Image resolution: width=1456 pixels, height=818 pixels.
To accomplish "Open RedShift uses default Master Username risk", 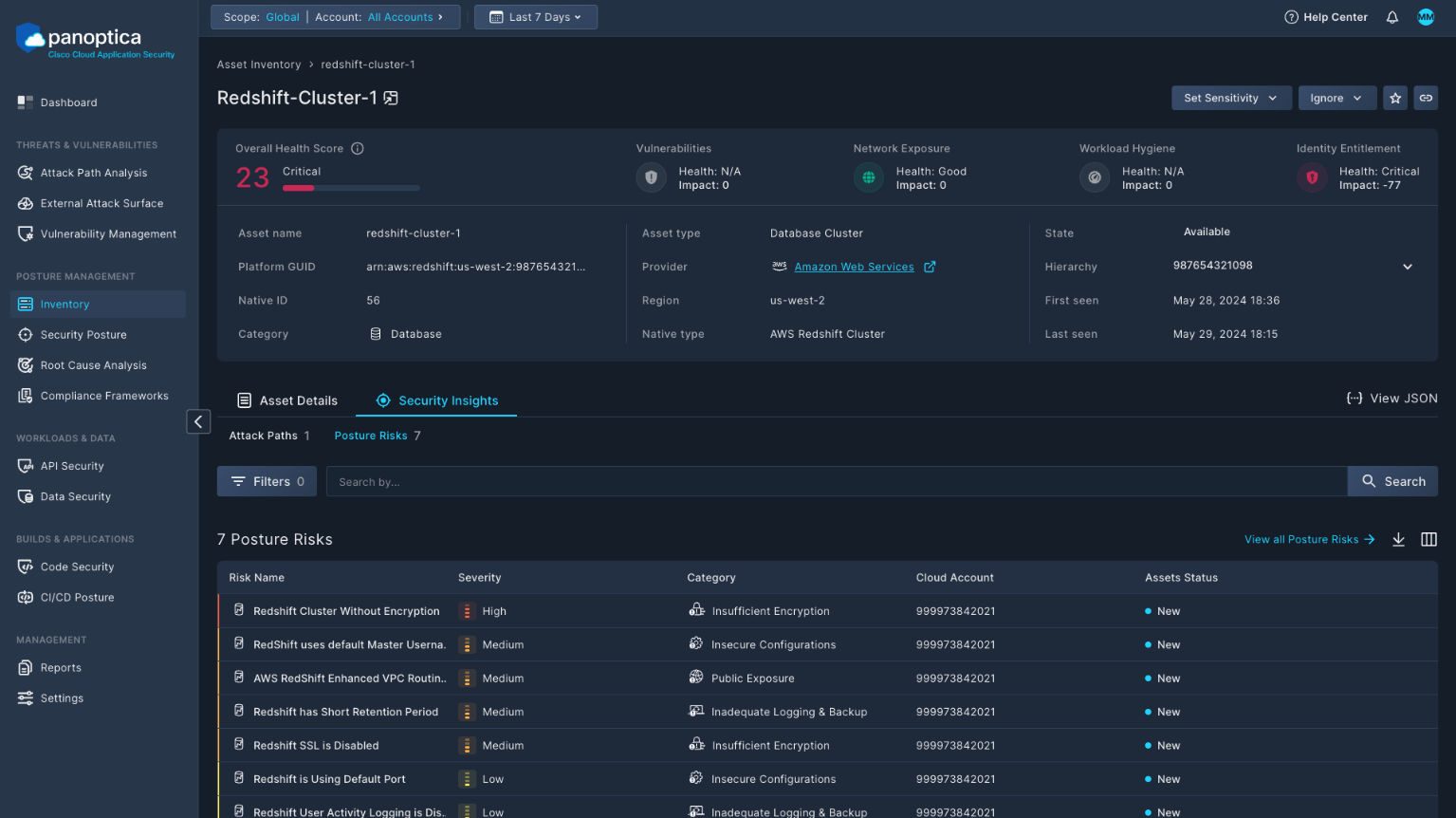I will point(350,644).
